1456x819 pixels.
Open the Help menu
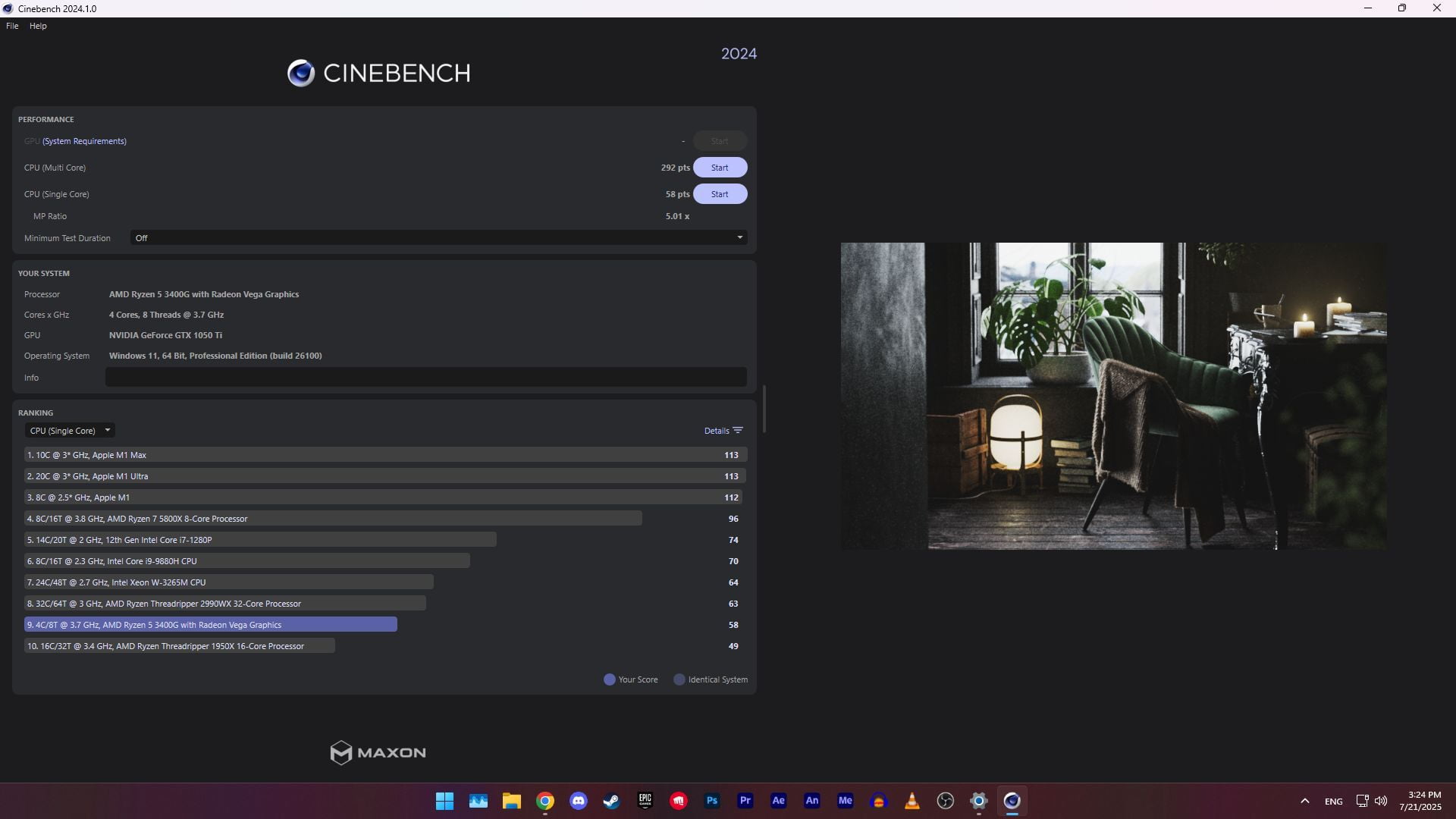(38, 26)
